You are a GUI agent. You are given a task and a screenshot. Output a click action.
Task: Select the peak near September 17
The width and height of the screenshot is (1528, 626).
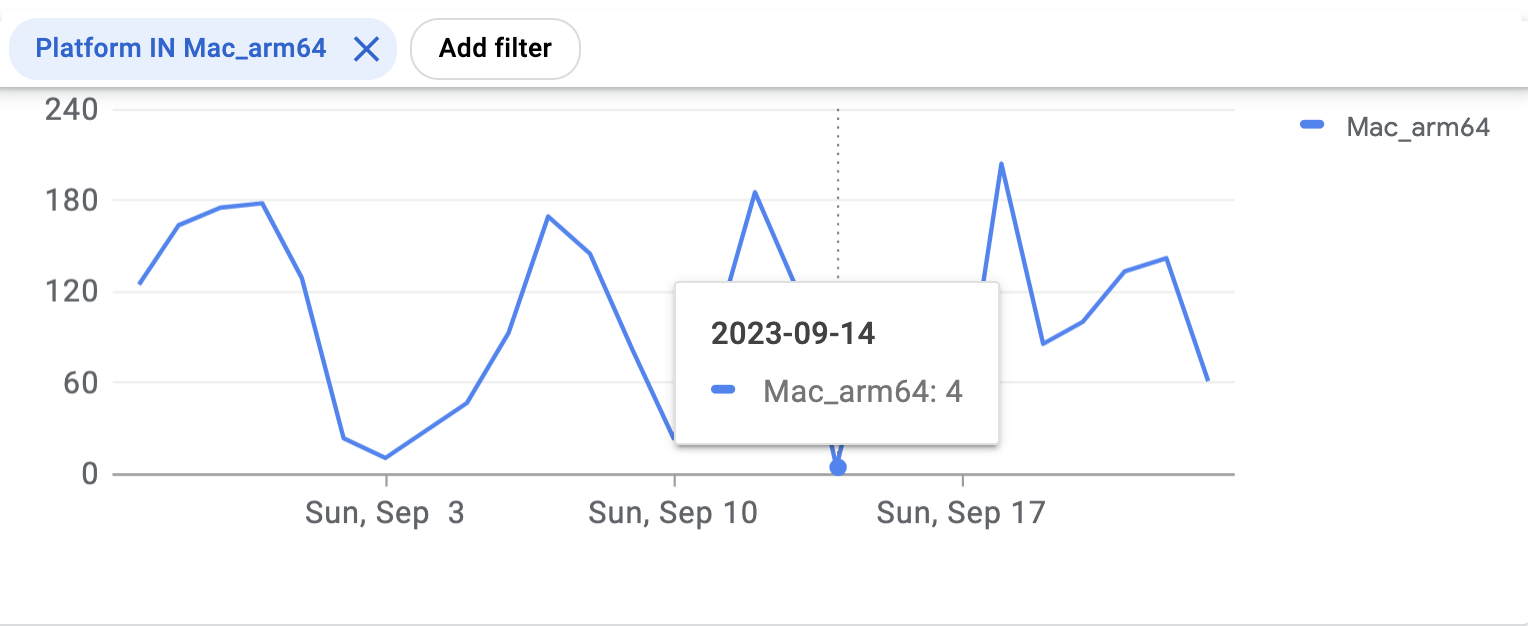(1001, 162)
